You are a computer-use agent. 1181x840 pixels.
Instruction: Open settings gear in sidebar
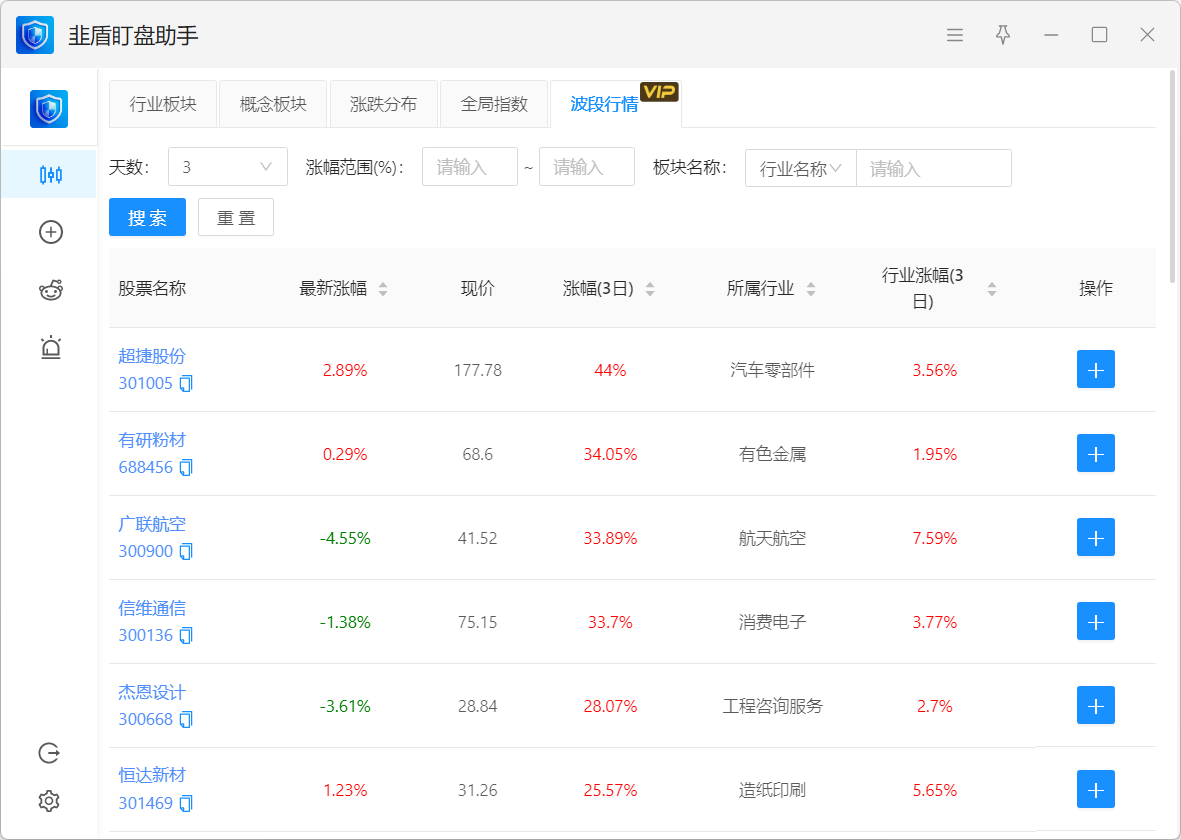(x=49, y=801)
